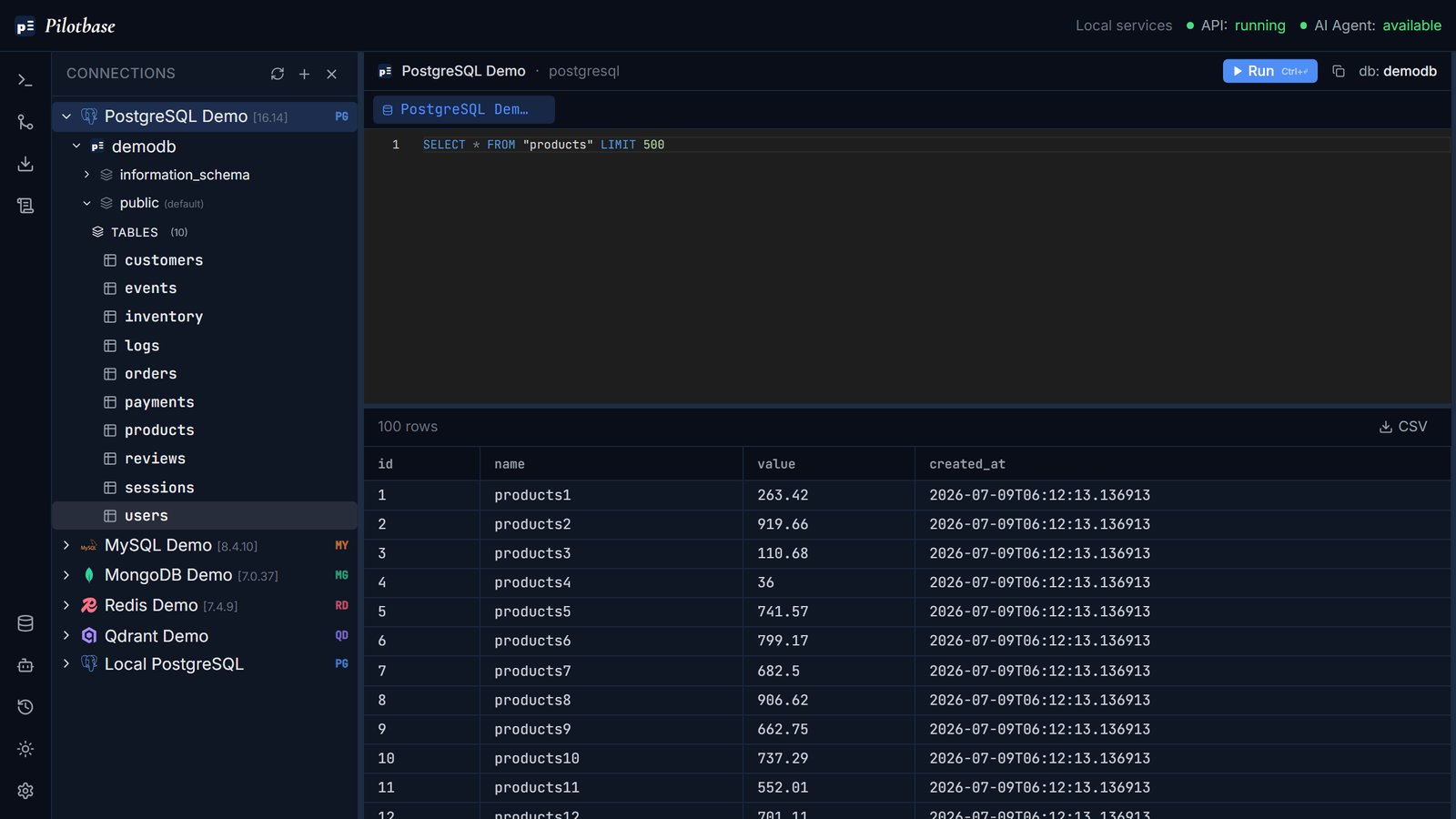This screenshot has width=1456, height=819.
Task: Open the query scripts sidebar icon
Action: coord(25,206)
